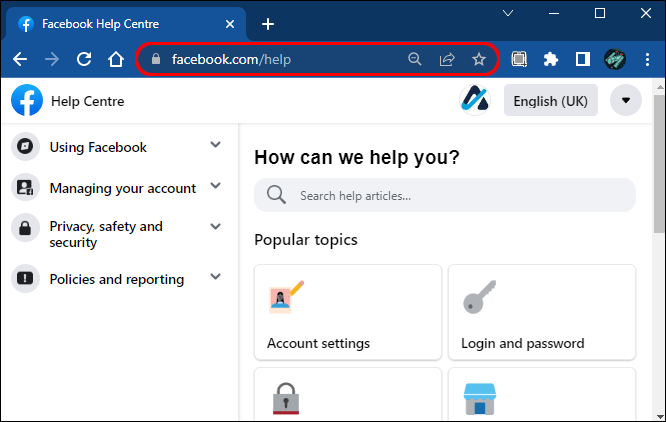View site info via the padlock icon
The image size is (666, 422).
pyautogui.click(x=156, y=59)
